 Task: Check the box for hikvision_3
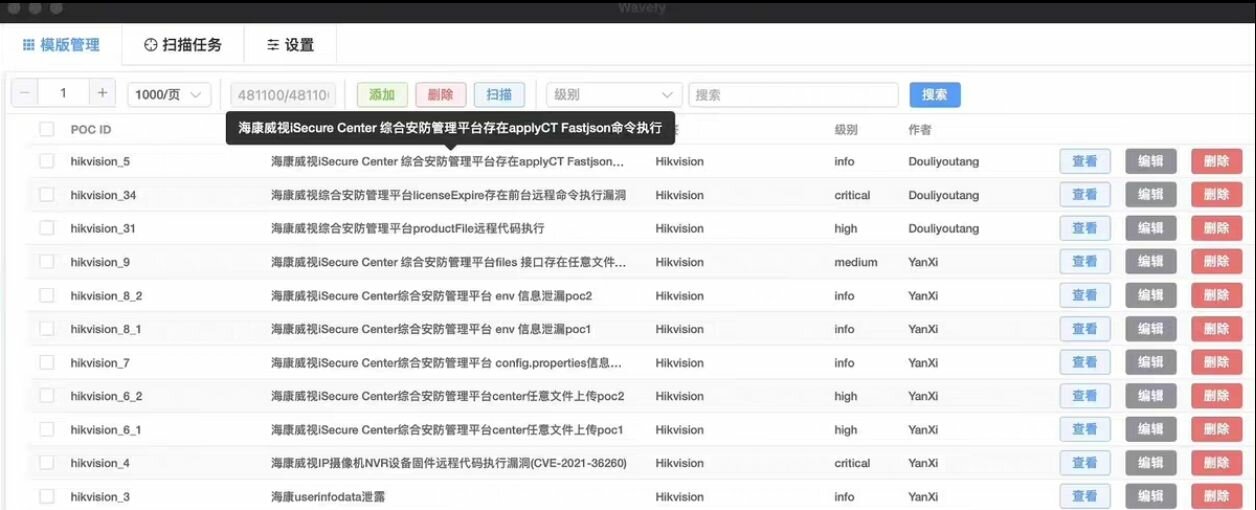coord(47,497)
